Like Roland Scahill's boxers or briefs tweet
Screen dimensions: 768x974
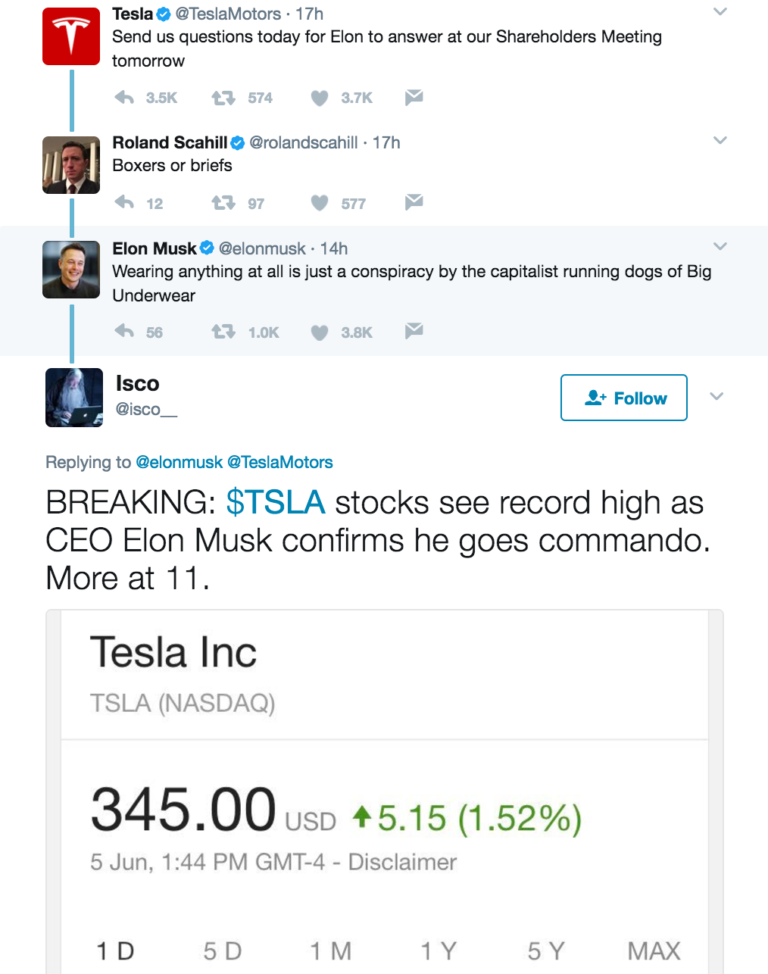pos(320,203)
